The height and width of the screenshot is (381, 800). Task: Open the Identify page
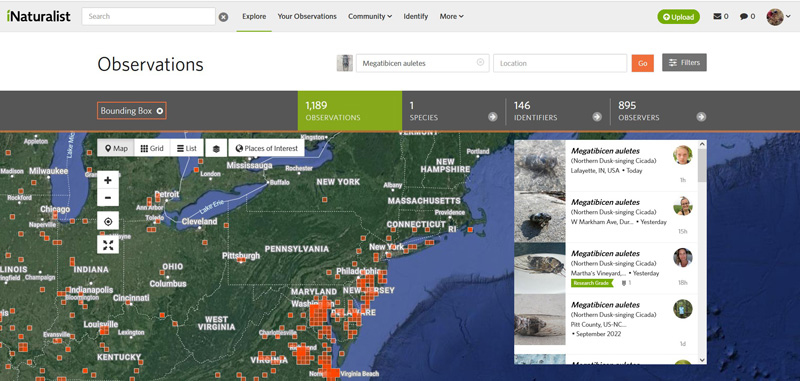(x=415, y=16)
